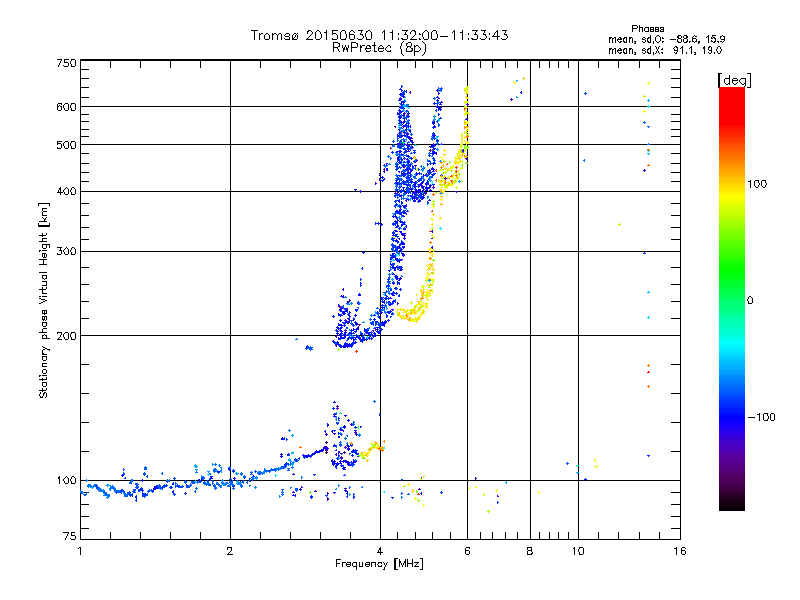
Task: Click the 'mean, sd,X: 91.1, 19.0' line
Action: point(665,50)
